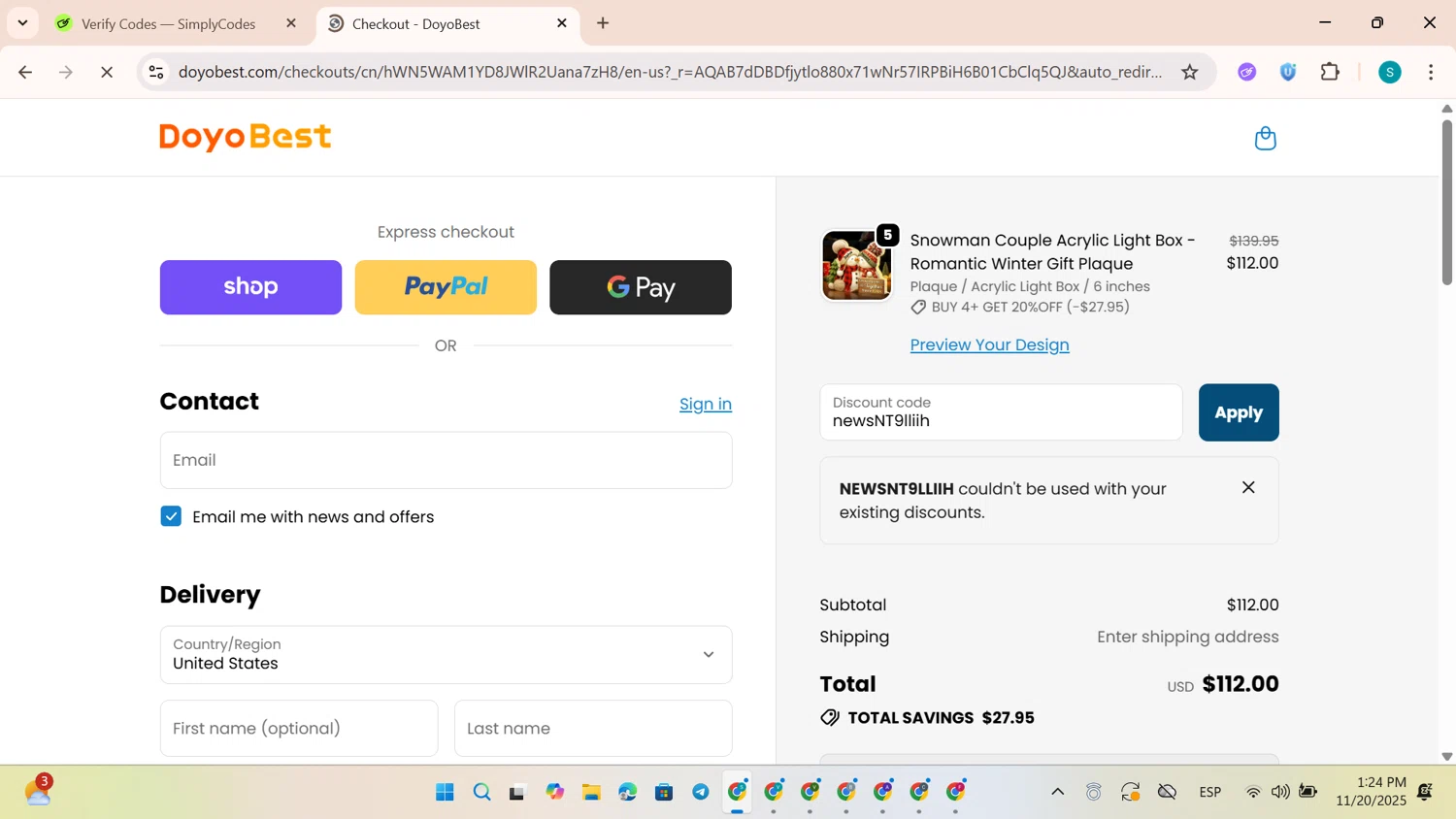Click the Sign in link
The width and height of the screenshot is (1456, 819).
706,404
